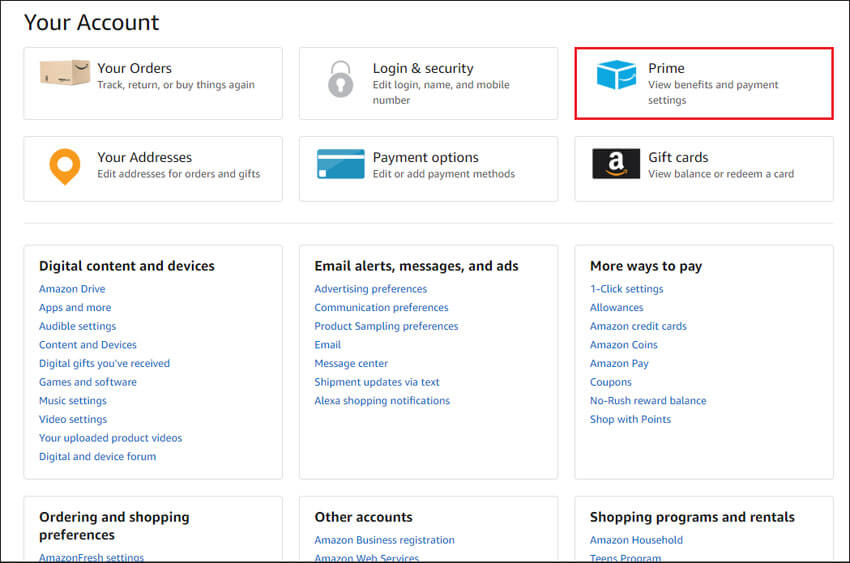The width and height of the screenshot is (850, 563).
Task: Click 'Edit login, name, and mobile number' text
Action: click(x=441, y=92)
